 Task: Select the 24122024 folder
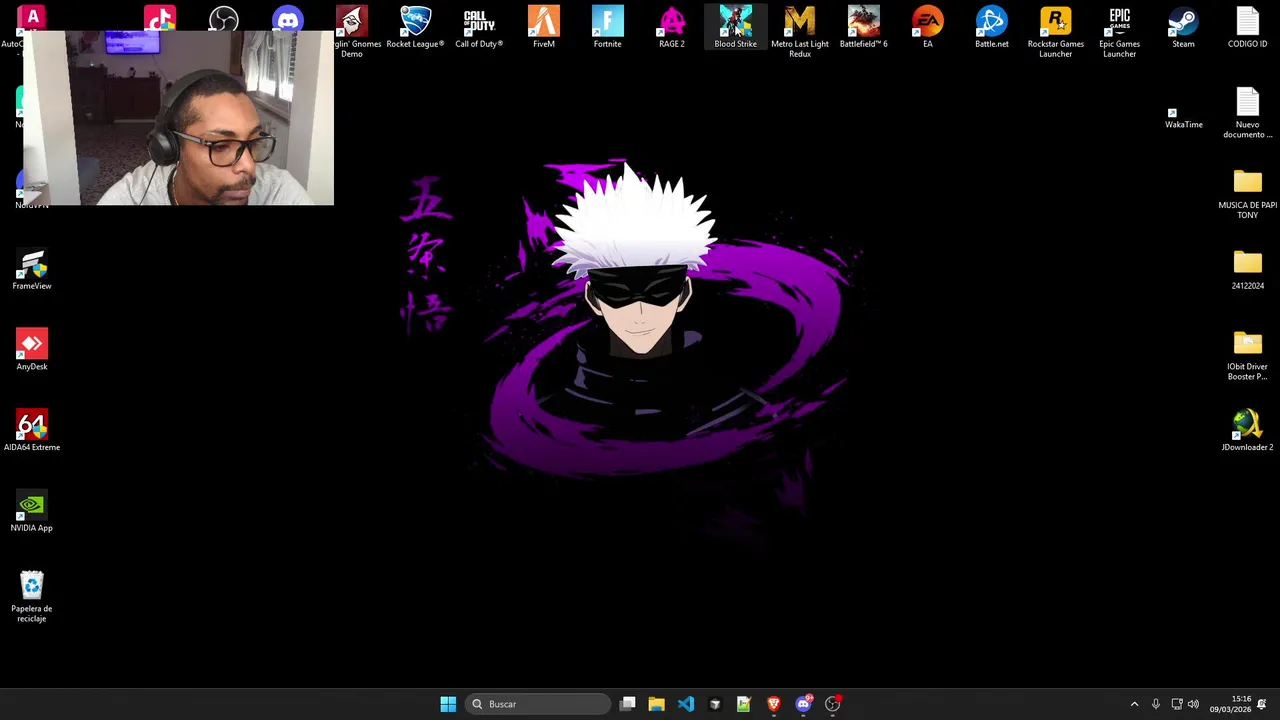pos(1248,270)
